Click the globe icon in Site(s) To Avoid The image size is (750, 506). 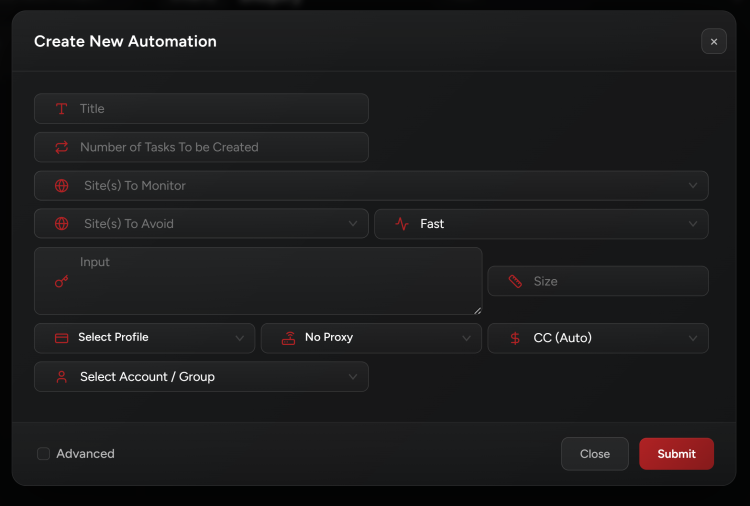(x=61, y=224)
